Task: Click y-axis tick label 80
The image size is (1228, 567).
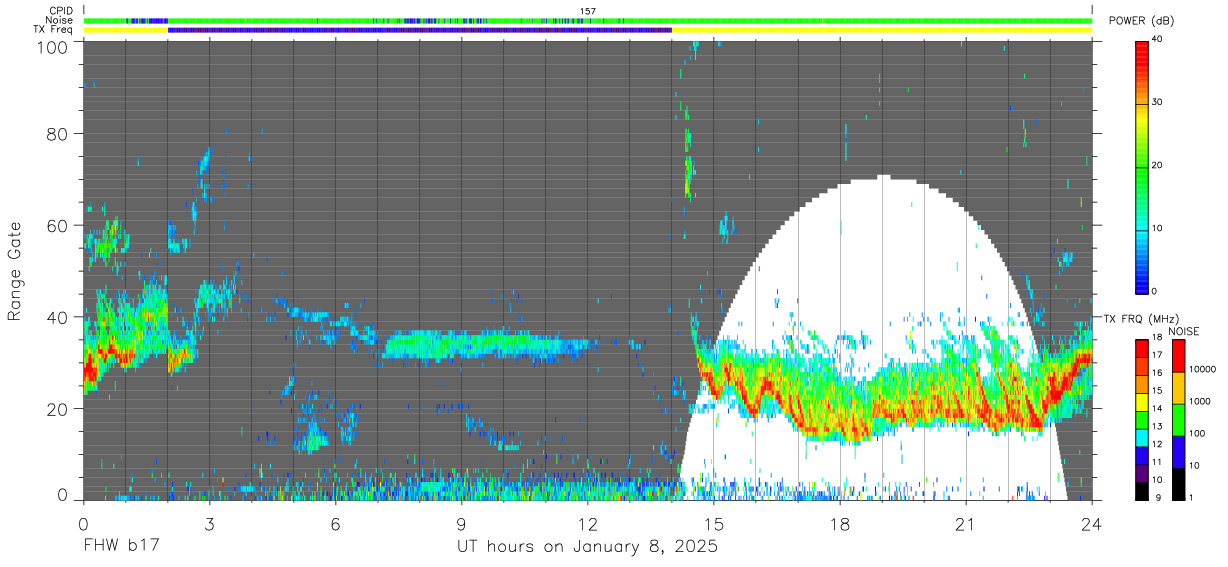Action: click(59, 134)
